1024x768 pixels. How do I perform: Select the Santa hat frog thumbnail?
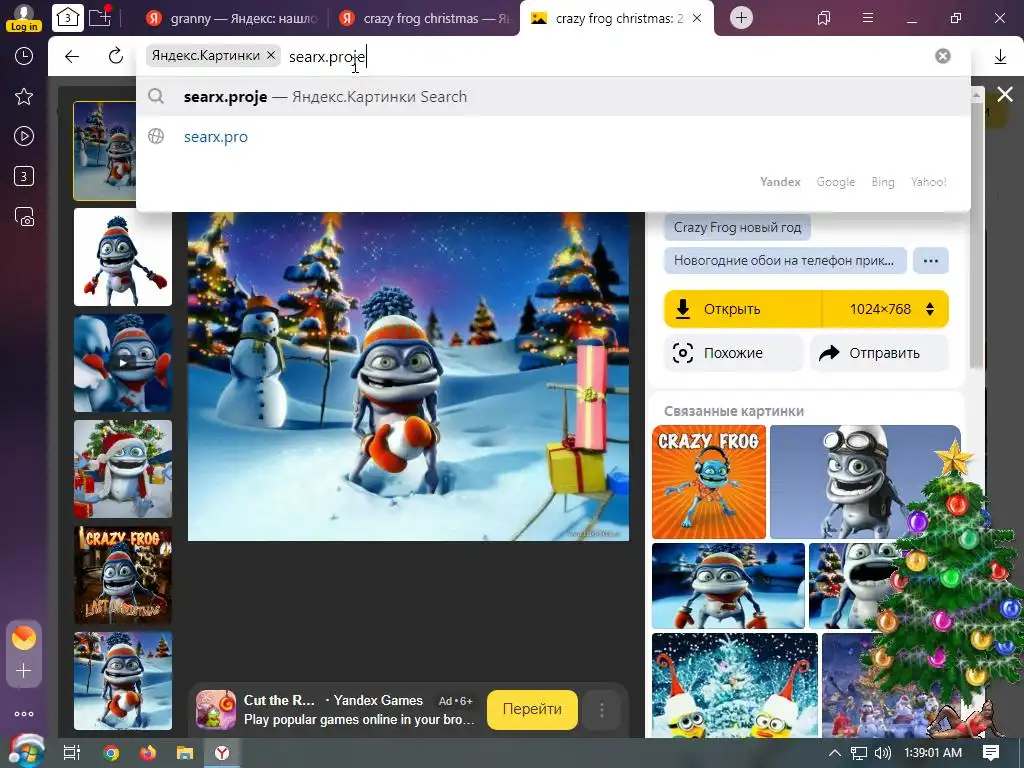[x=123, y=469]
